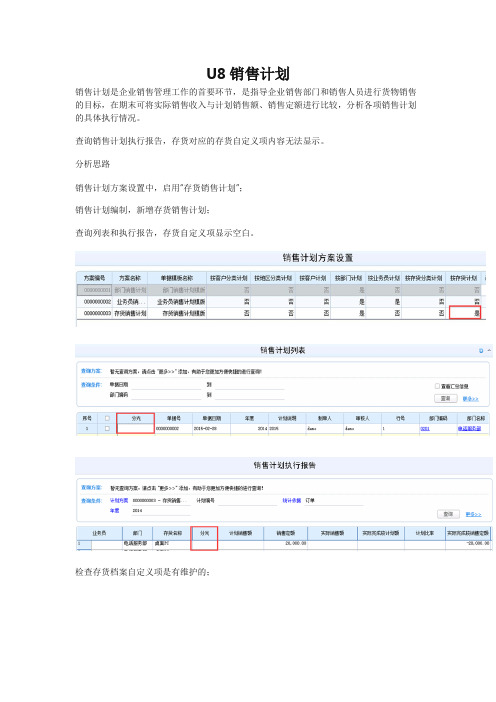Click the 年度 field showing 2014 in 执行报告
496x702 pixels.
(x=161, y=510)
